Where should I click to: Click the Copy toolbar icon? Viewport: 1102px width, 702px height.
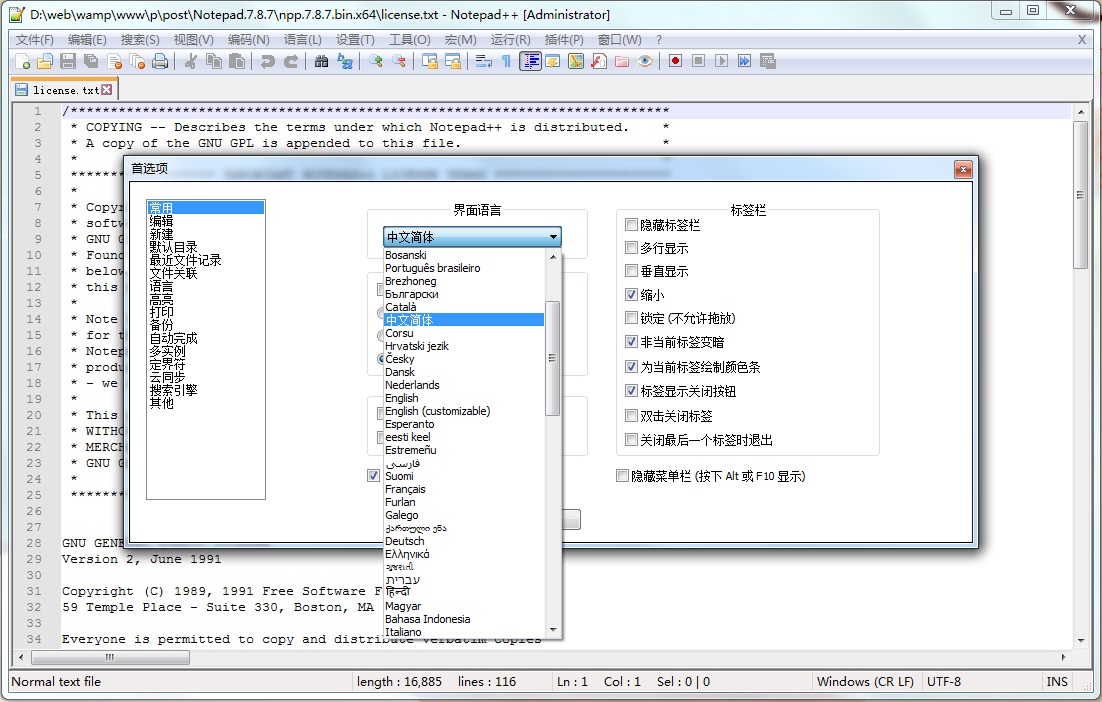[214, 62]
